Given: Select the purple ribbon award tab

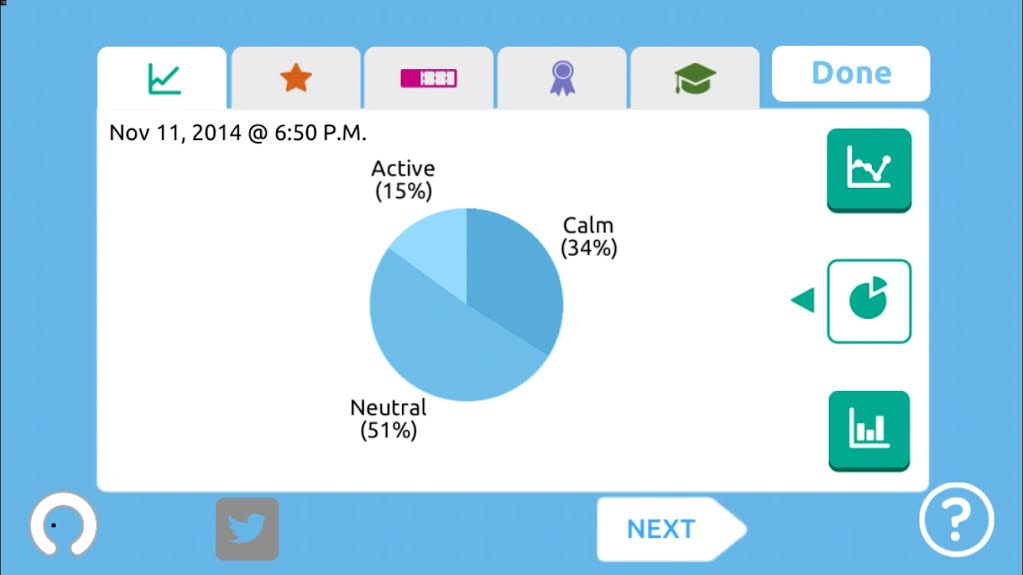Looking at the screenshot, I should click(x=562, y=78).
